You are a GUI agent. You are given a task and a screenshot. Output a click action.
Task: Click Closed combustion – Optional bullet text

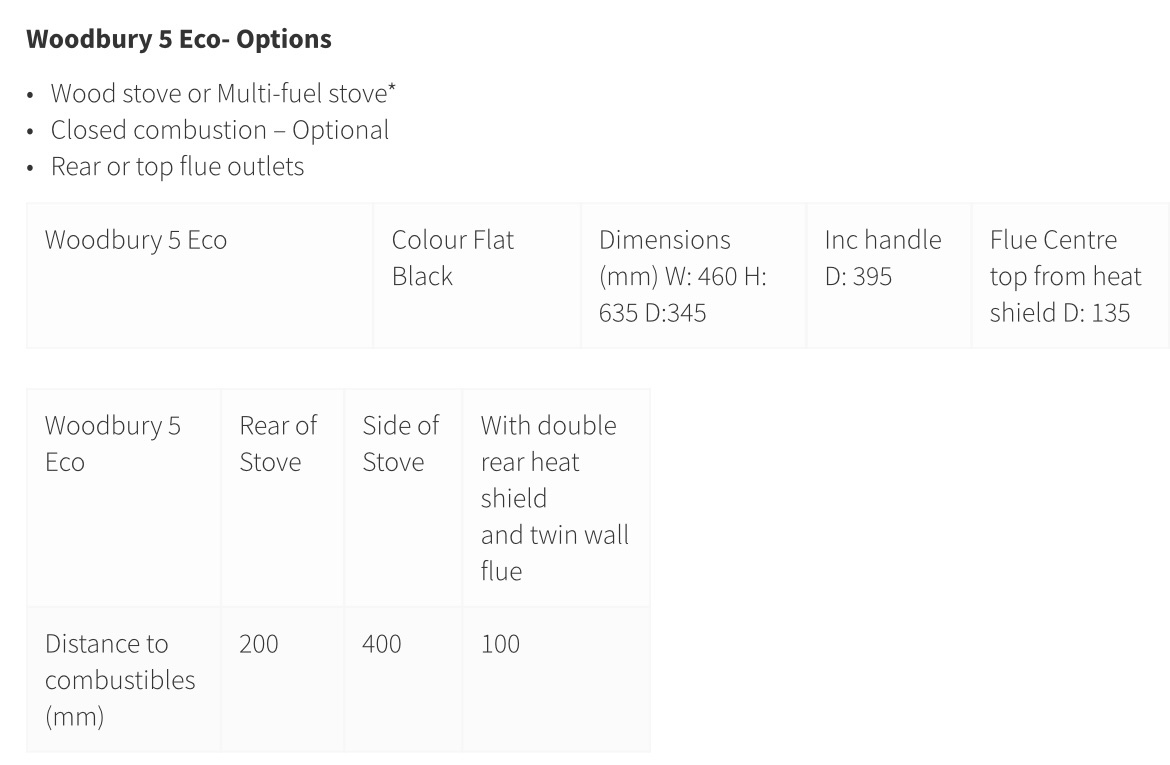point(219,130)
